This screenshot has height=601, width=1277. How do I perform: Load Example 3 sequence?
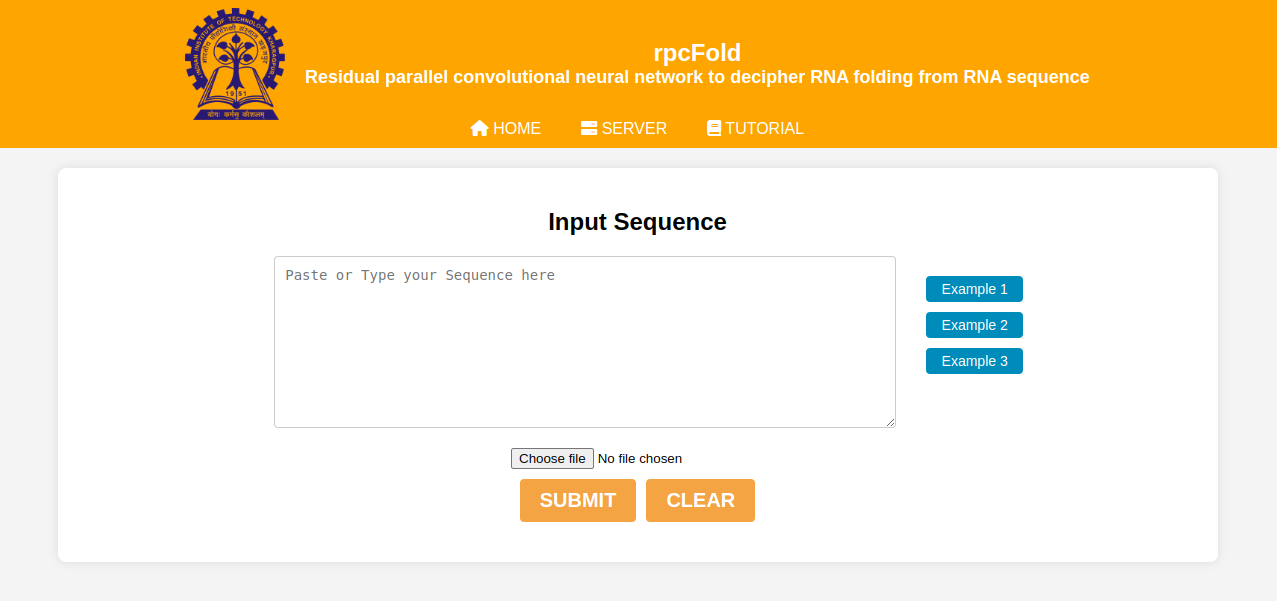click(974, 361)
